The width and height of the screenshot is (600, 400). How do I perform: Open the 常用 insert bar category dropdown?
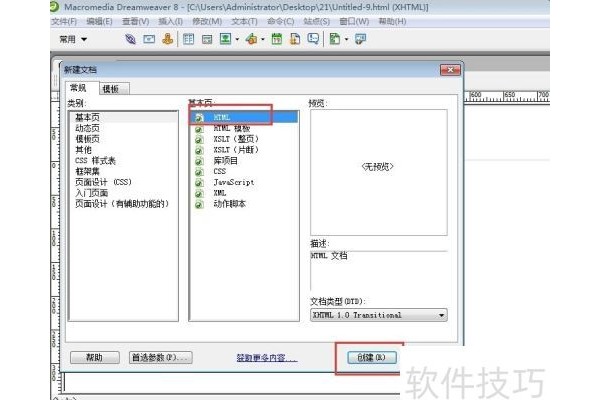click(x=73, y=39)
